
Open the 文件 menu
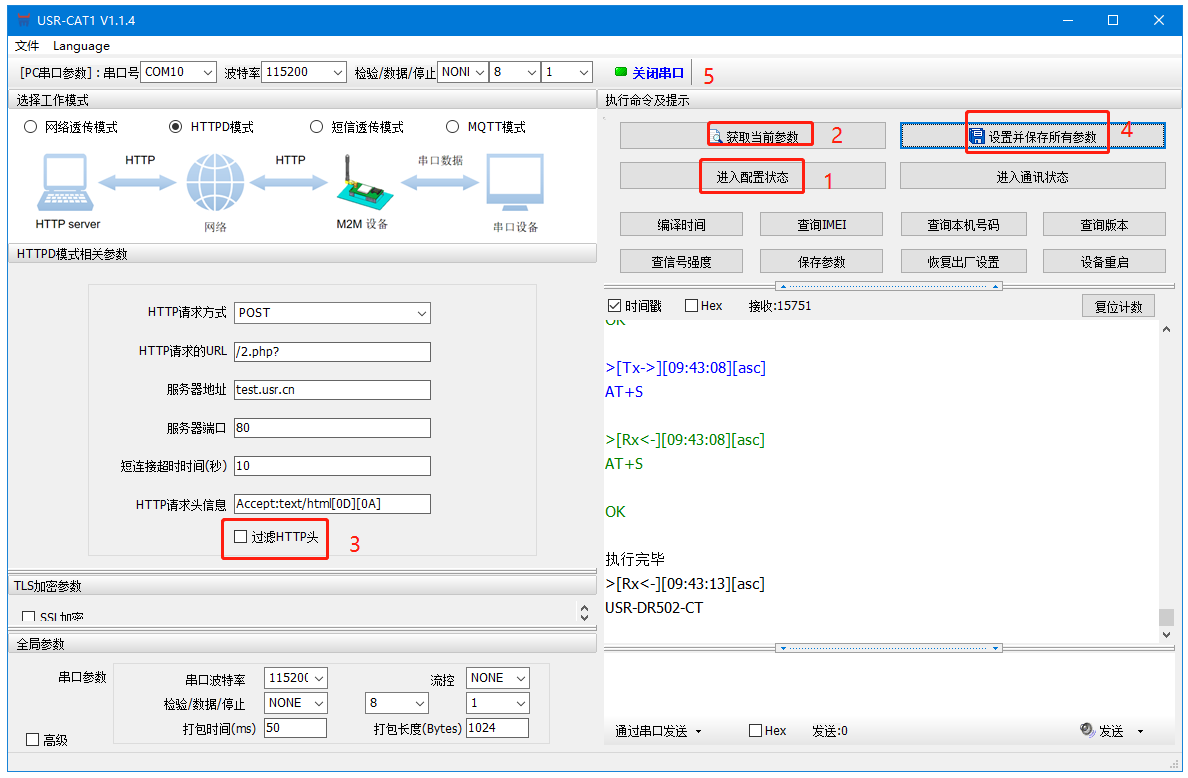click(x=27, y=45)
